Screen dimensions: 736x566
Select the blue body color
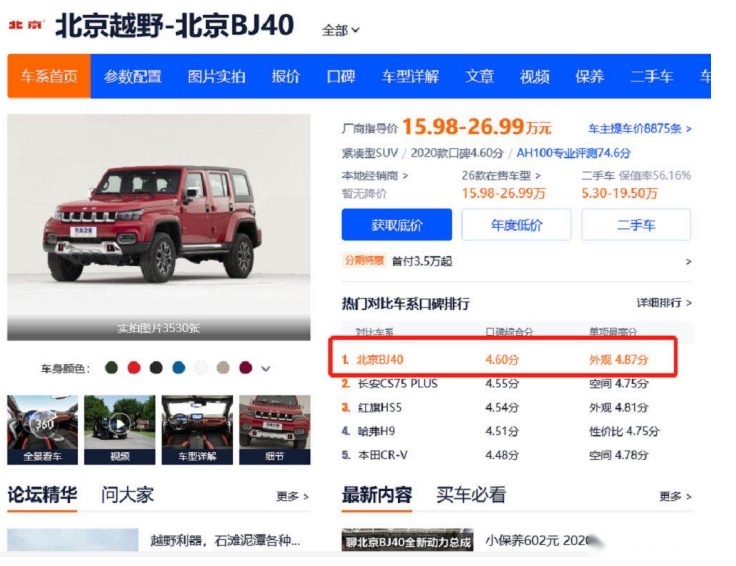[178, 367]
